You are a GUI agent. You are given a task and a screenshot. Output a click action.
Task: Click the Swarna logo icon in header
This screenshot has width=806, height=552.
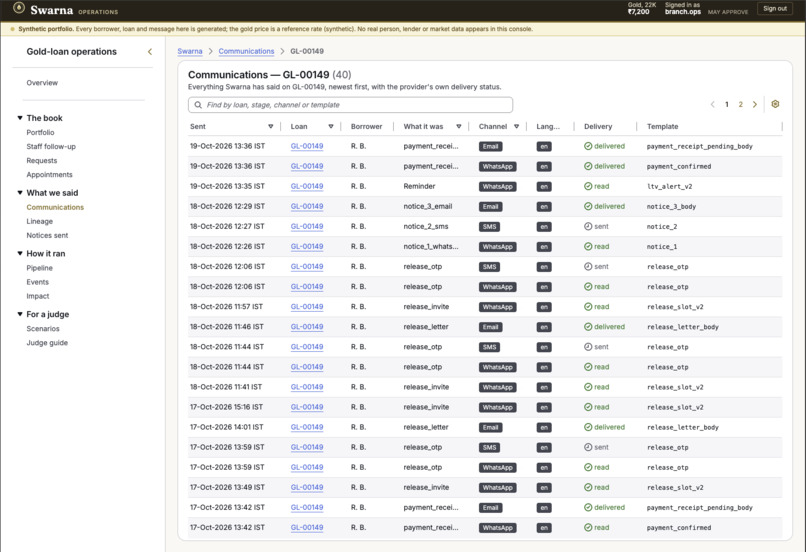(19, 8)
